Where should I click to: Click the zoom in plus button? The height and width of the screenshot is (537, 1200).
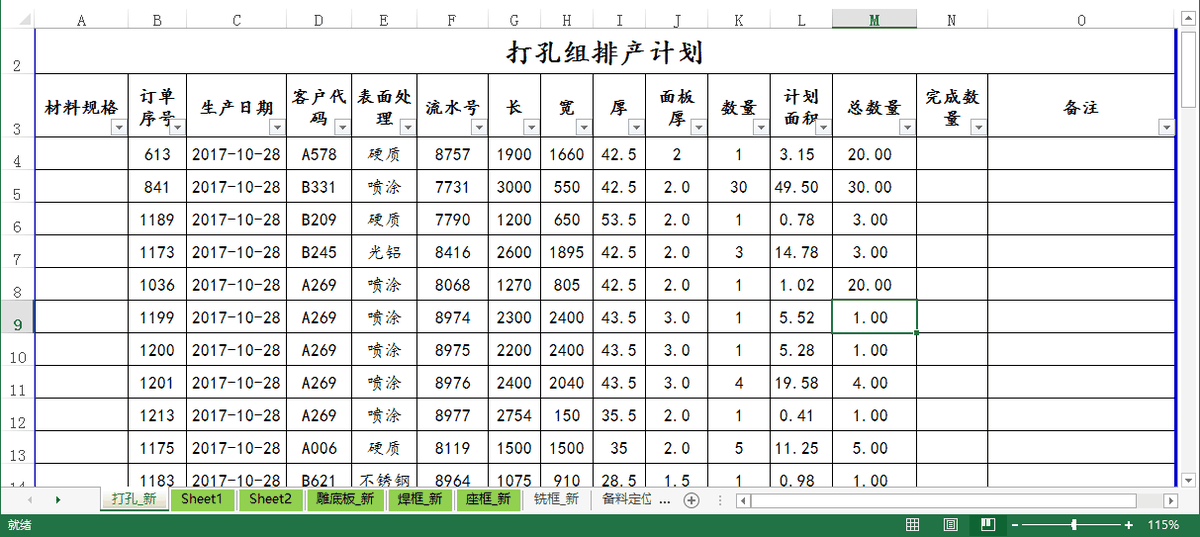(1129, 525)
